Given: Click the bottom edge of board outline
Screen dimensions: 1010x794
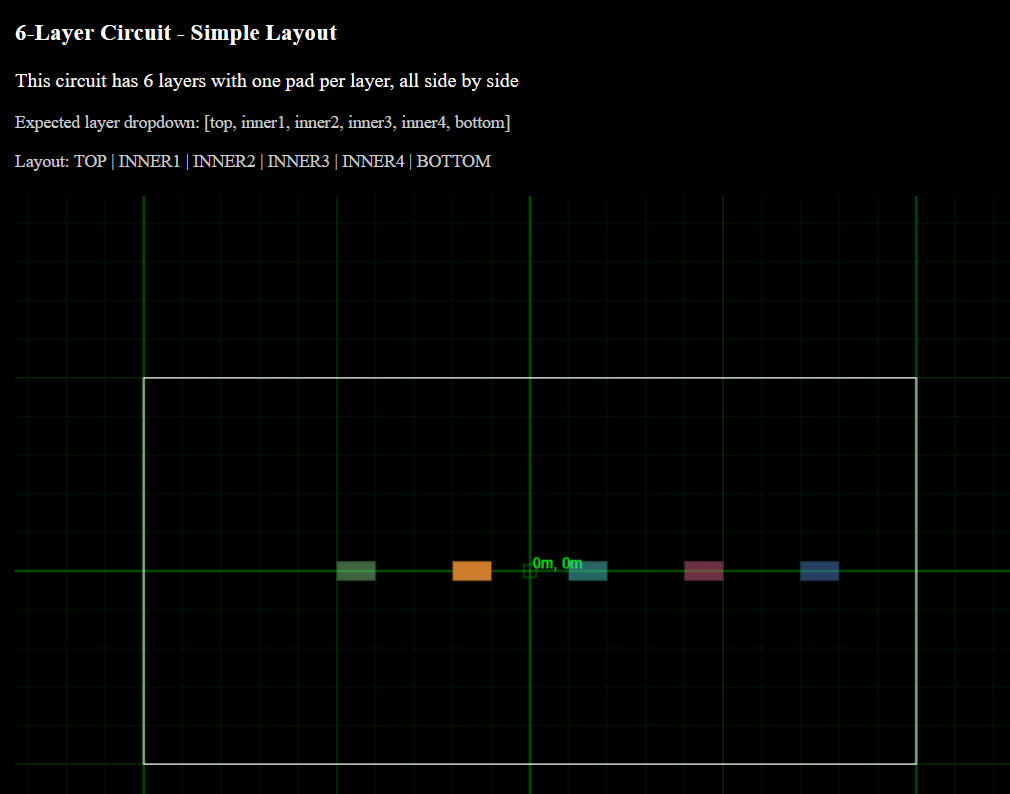Looking at the screenshot, I should pyautogui.click(x=529, y=764).
